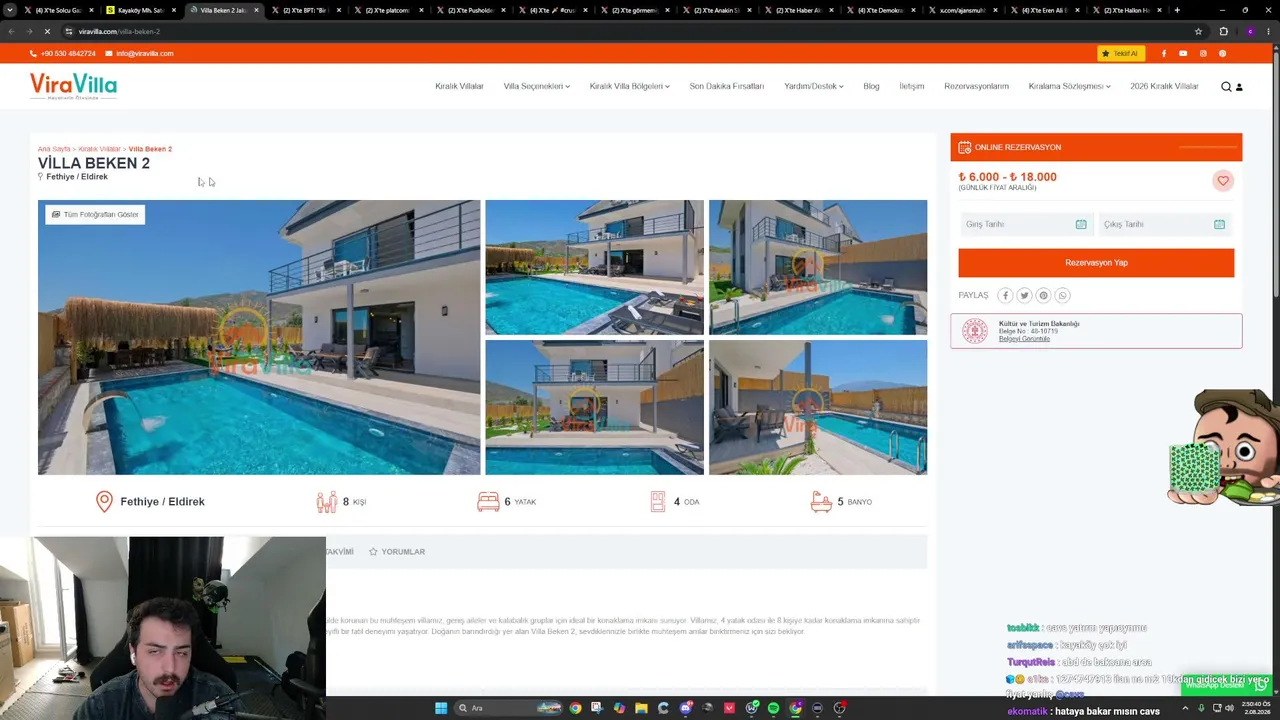
Task: Open the top right villa thumbnail
Action: pyautogui.click(x=818, y=267)
